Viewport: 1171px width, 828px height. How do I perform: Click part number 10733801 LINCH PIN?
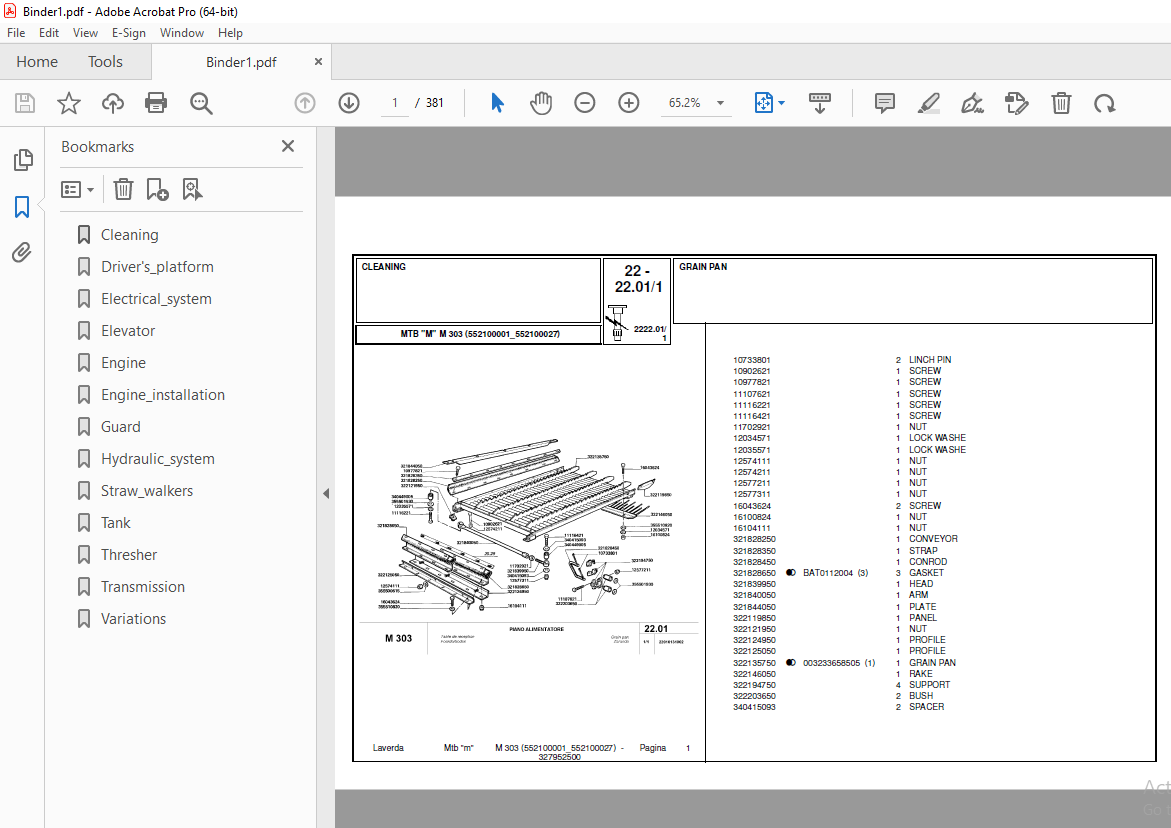coord(842,360)
